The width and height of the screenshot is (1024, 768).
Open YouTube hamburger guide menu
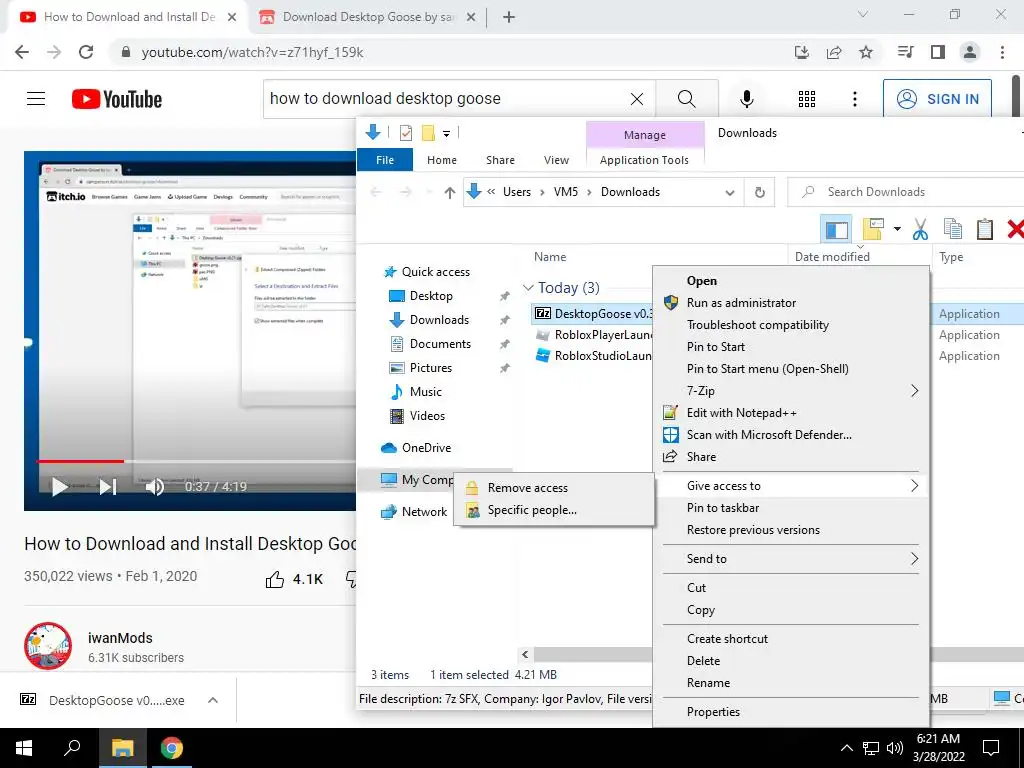[36, 99]
